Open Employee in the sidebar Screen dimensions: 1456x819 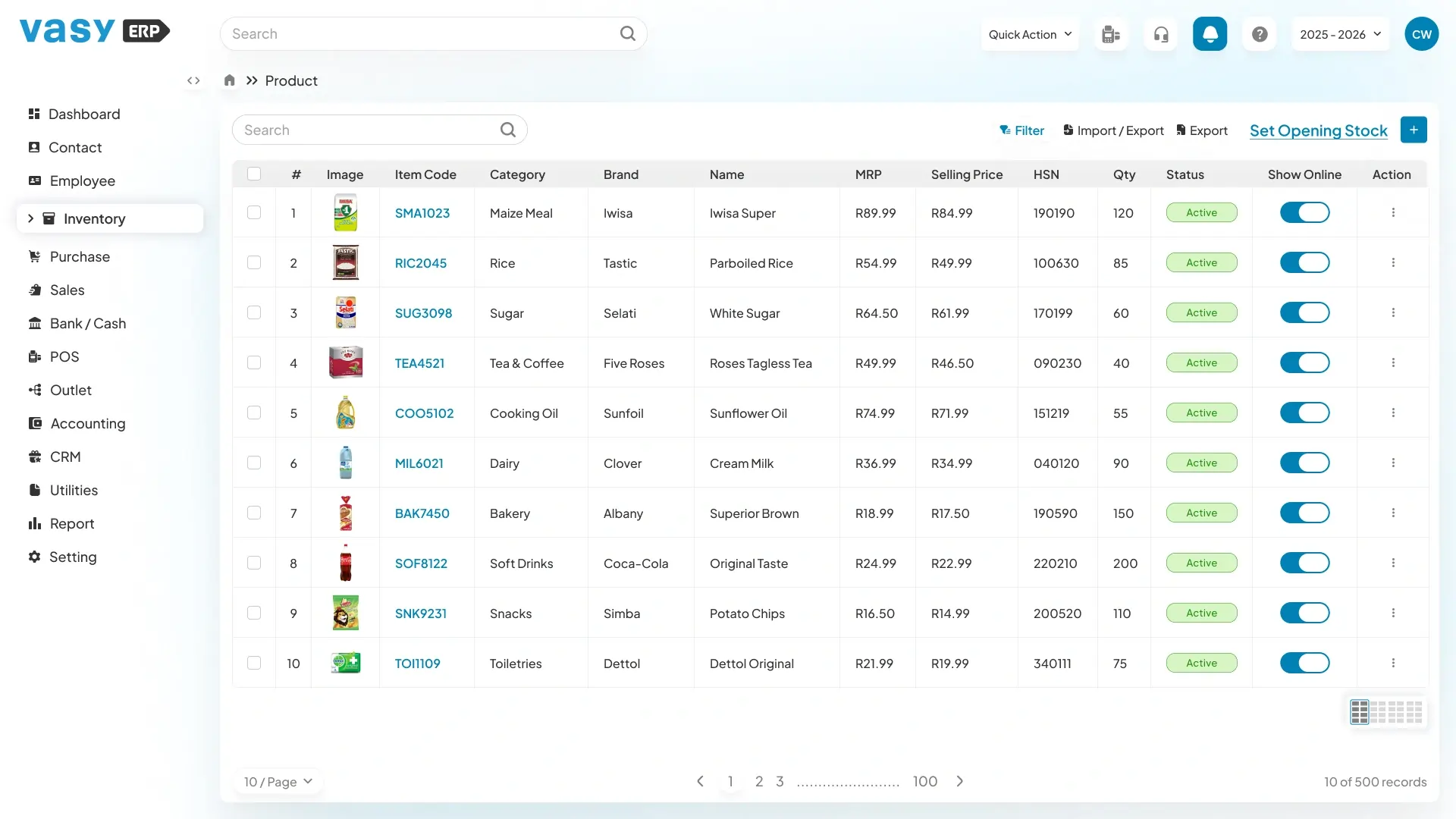click(72, 180)
